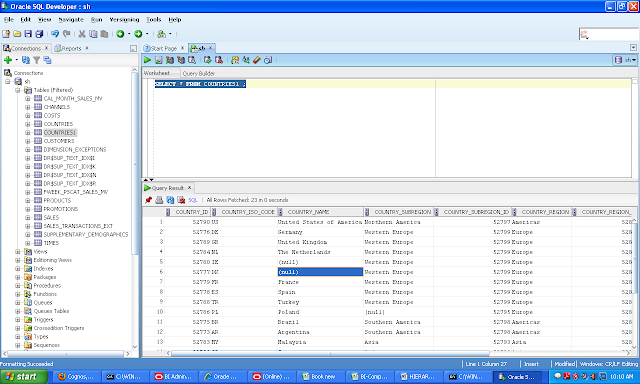Click the search field at the top right
Screen dimensions: 640x384
coord(609,34)
